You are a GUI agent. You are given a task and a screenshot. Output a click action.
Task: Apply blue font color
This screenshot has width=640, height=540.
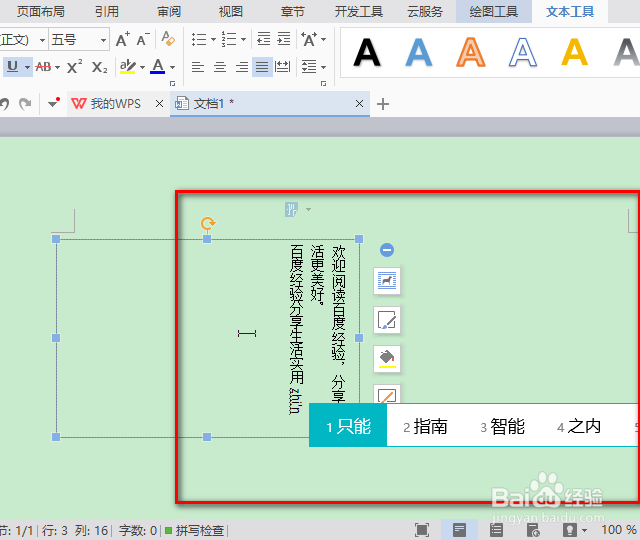coord(158,67)
